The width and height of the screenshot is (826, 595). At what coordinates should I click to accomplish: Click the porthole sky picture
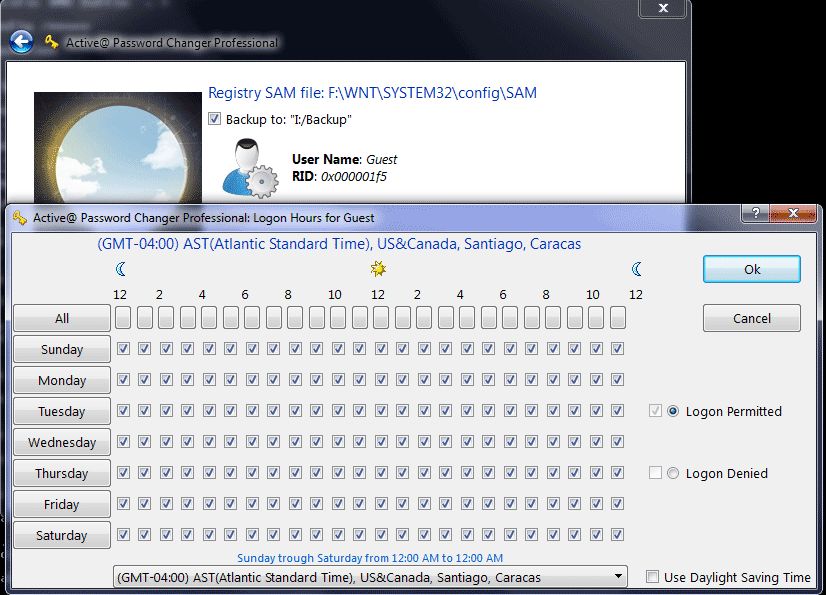click(x=118, y=148)
